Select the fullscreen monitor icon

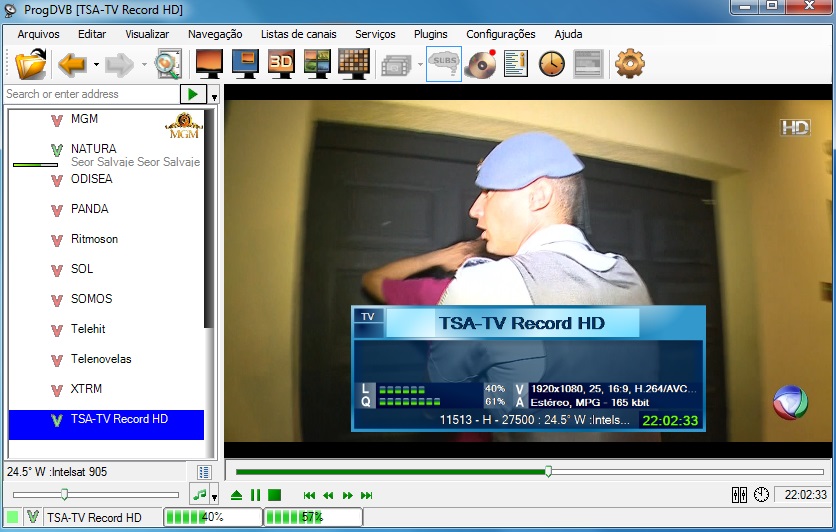coord(209,64)
